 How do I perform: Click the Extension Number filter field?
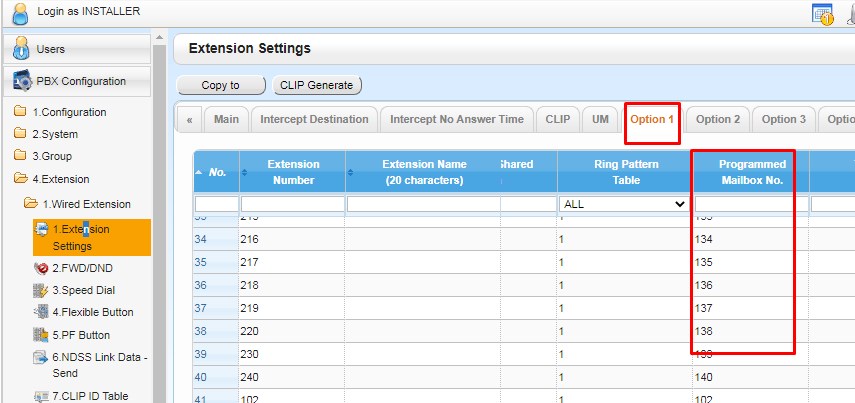[293, 204]
